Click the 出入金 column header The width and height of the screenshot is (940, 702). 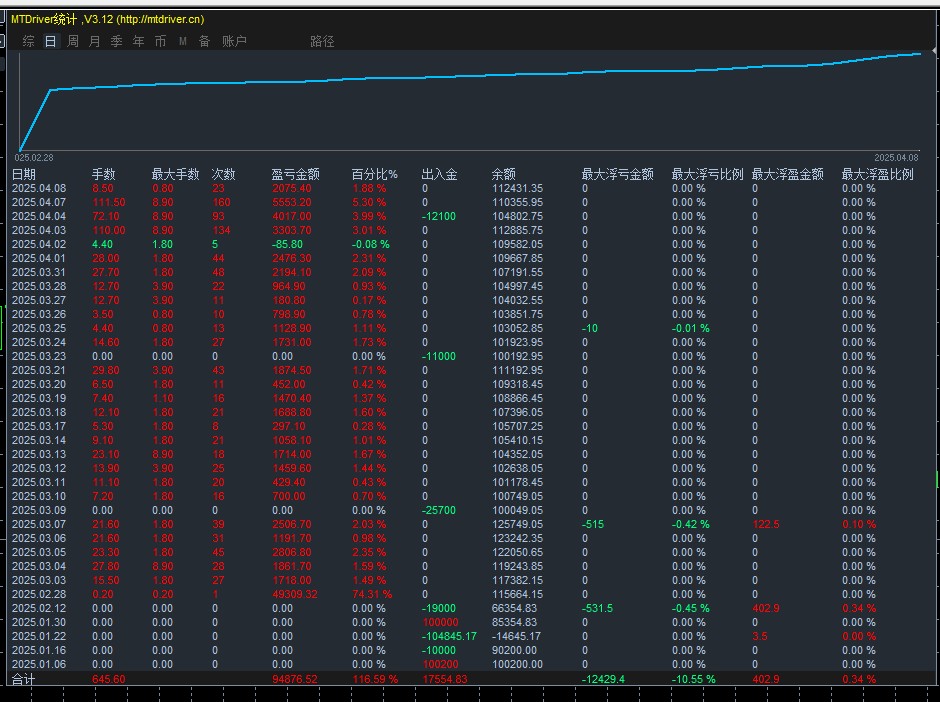click(439, 174)
